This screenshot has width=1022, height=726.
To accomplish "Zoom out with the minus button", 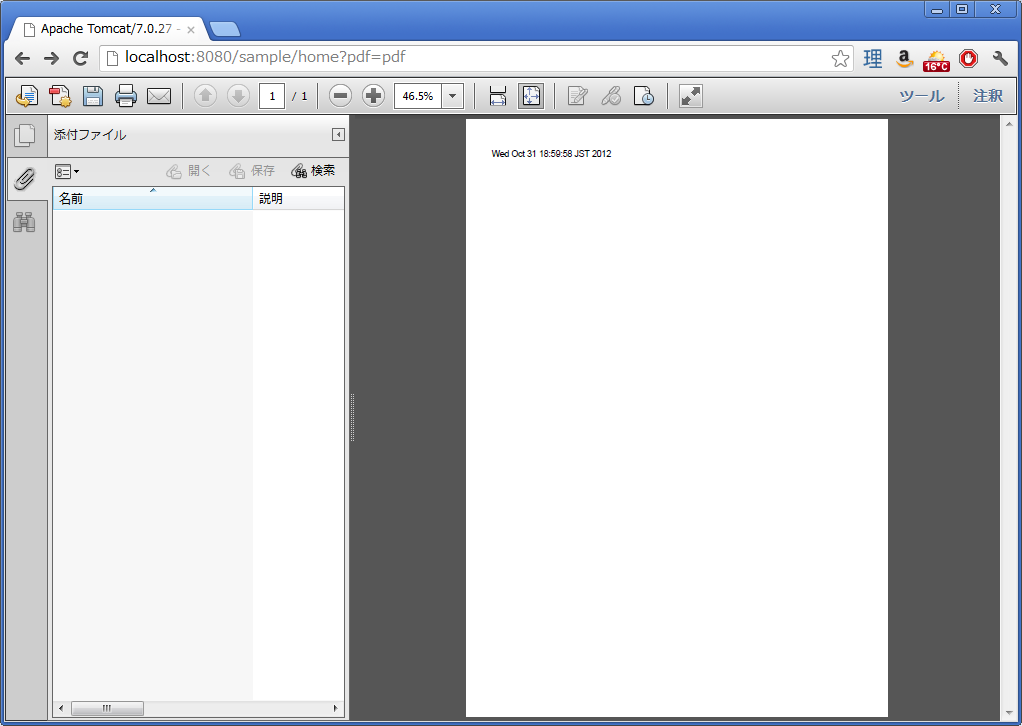I will pos(340,96).
